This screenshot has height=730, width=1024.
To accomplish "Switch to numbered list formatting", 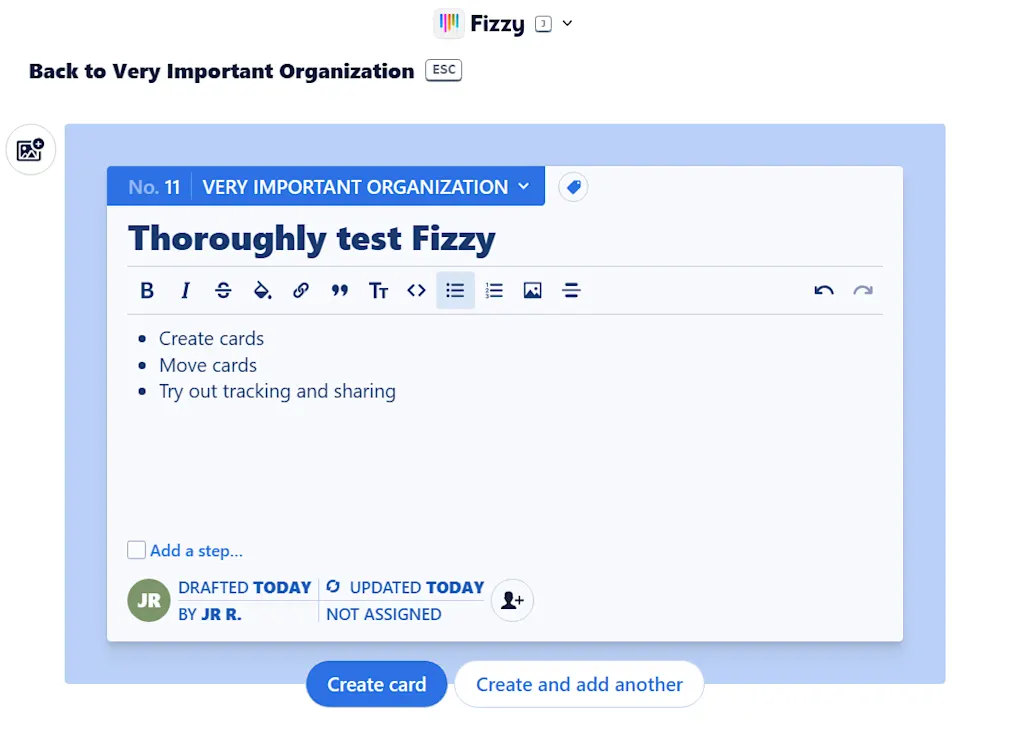I will (494, 290).
